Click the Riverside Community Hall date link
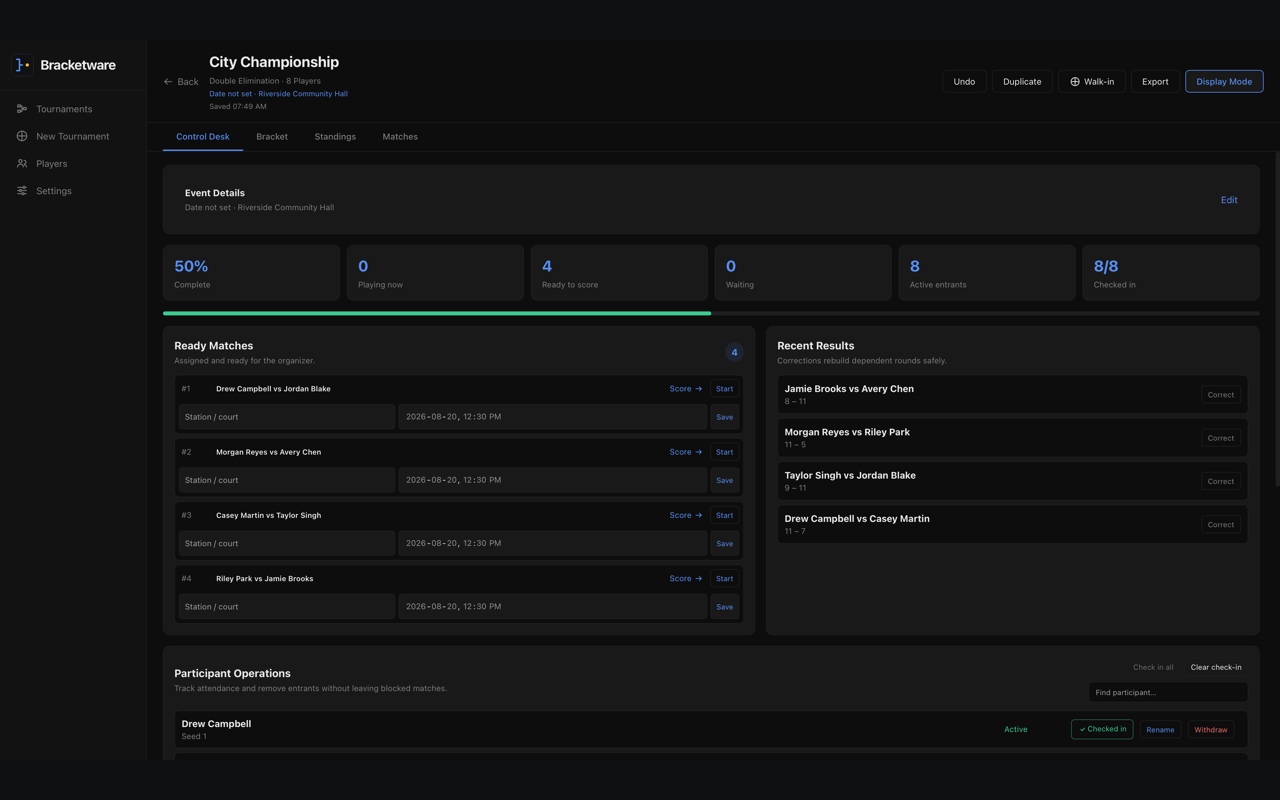1280x800 pixels. pyautogui.click(x=278, y=94)
